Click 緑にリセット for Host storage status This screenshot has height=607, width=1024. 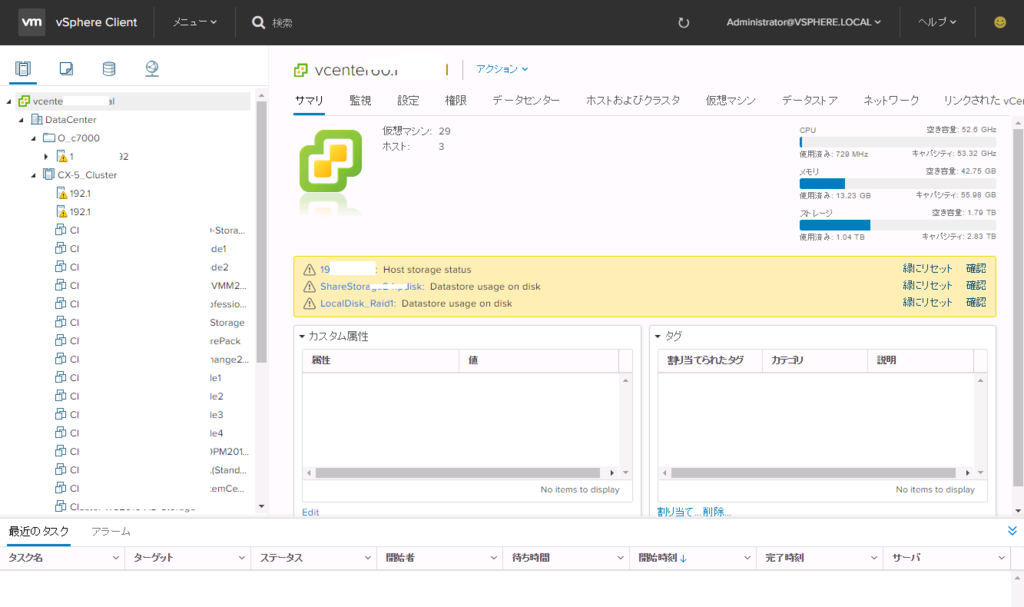click(927, 269)
